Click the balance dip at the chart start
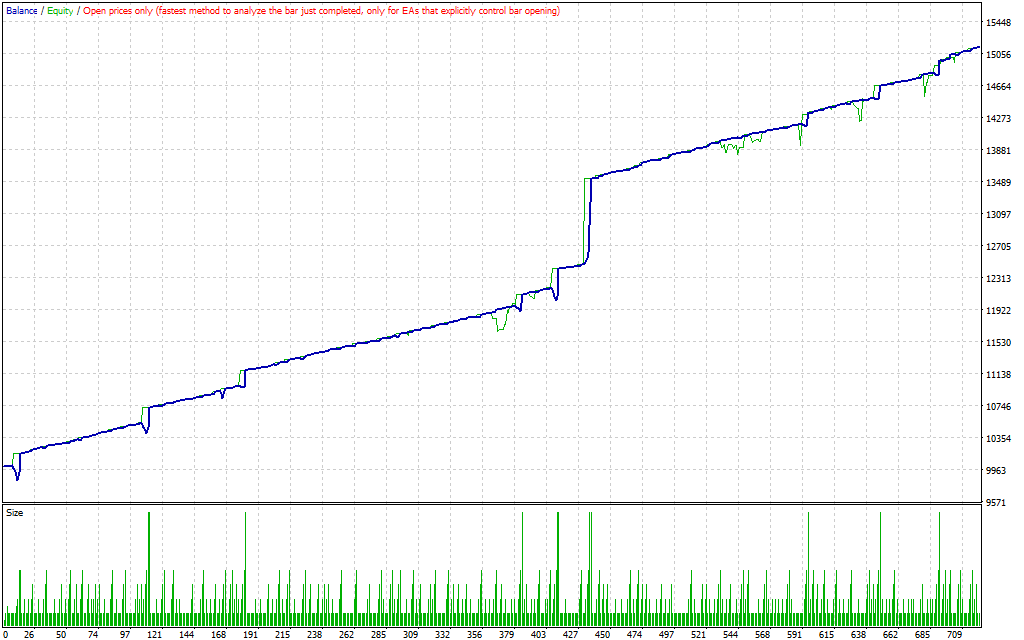Viewport: 1024px width, 640px height. pos(18,477)
